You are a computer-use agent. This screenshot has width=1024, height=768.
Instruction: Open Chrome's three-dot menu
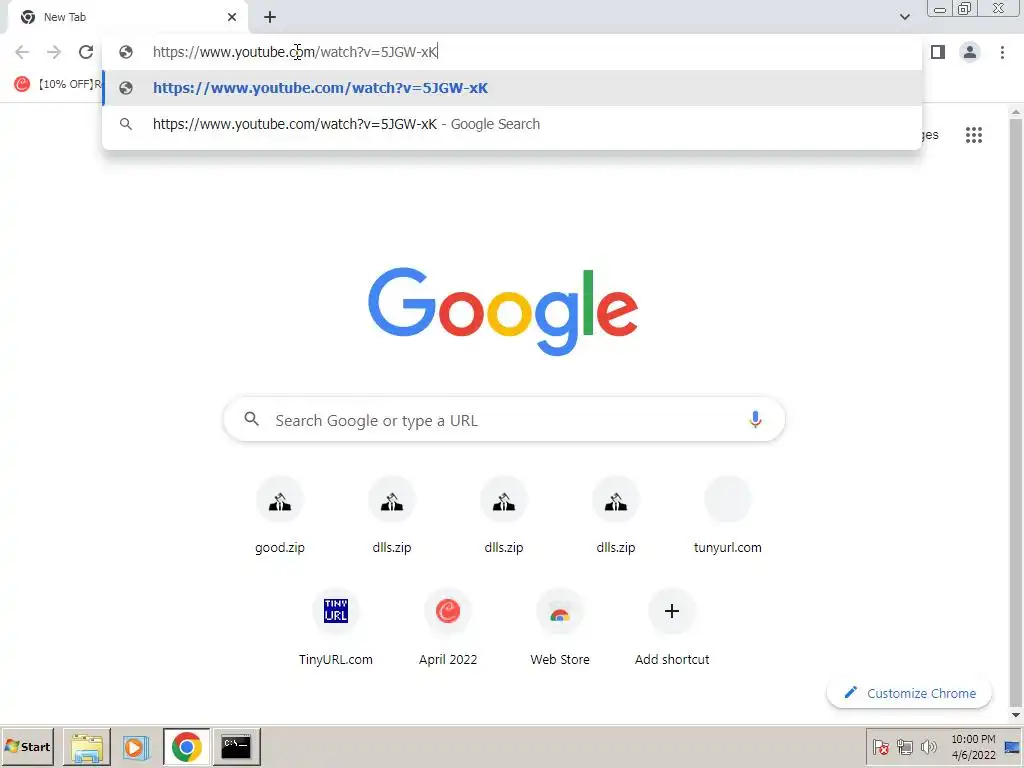[1002, 52]
